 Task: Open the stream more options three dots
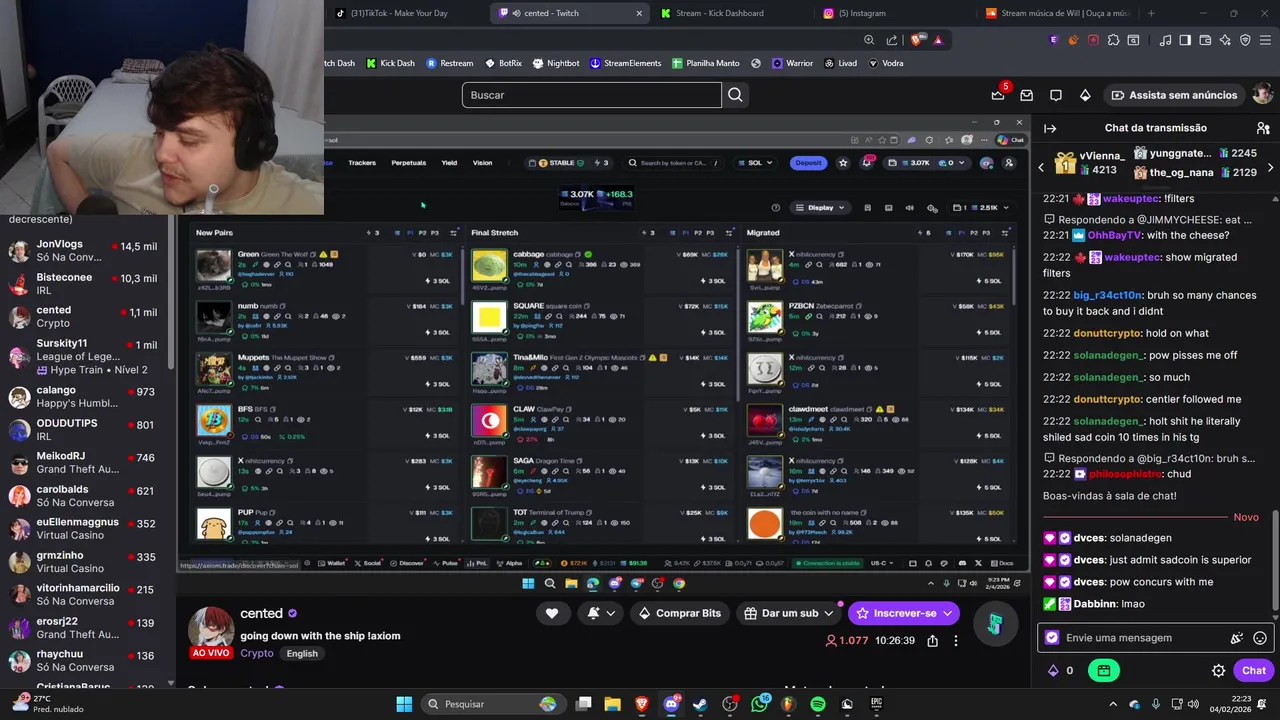click(955, 640)
